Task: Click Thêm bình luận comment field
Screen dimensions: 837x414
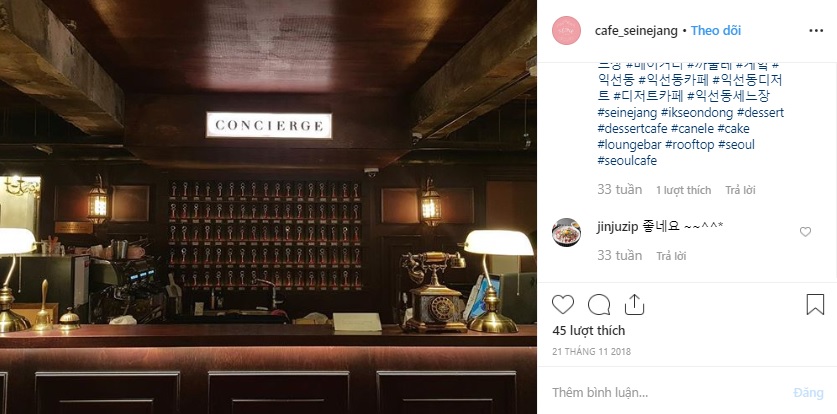Action: point(667,393)
